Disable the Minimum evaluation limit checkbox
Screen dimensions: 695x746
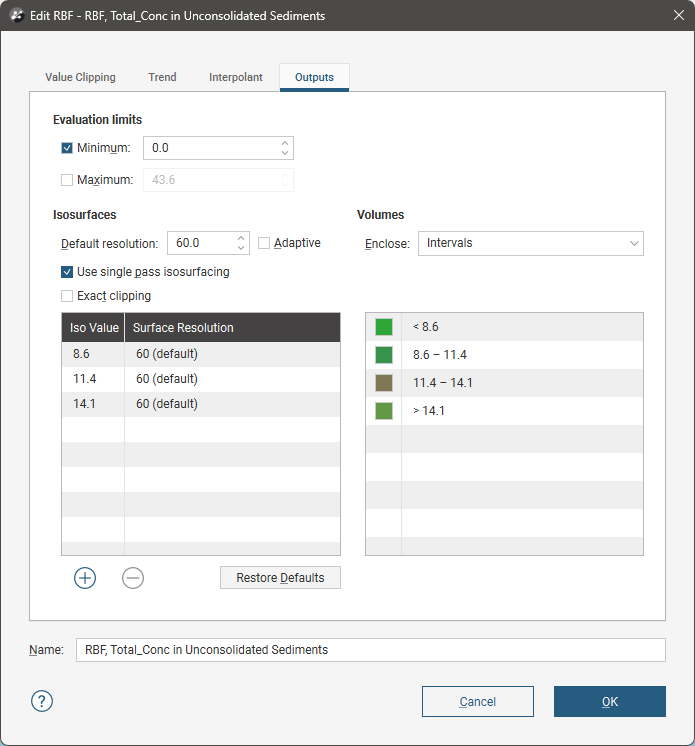pyautogui.click(x=67, y=148)
